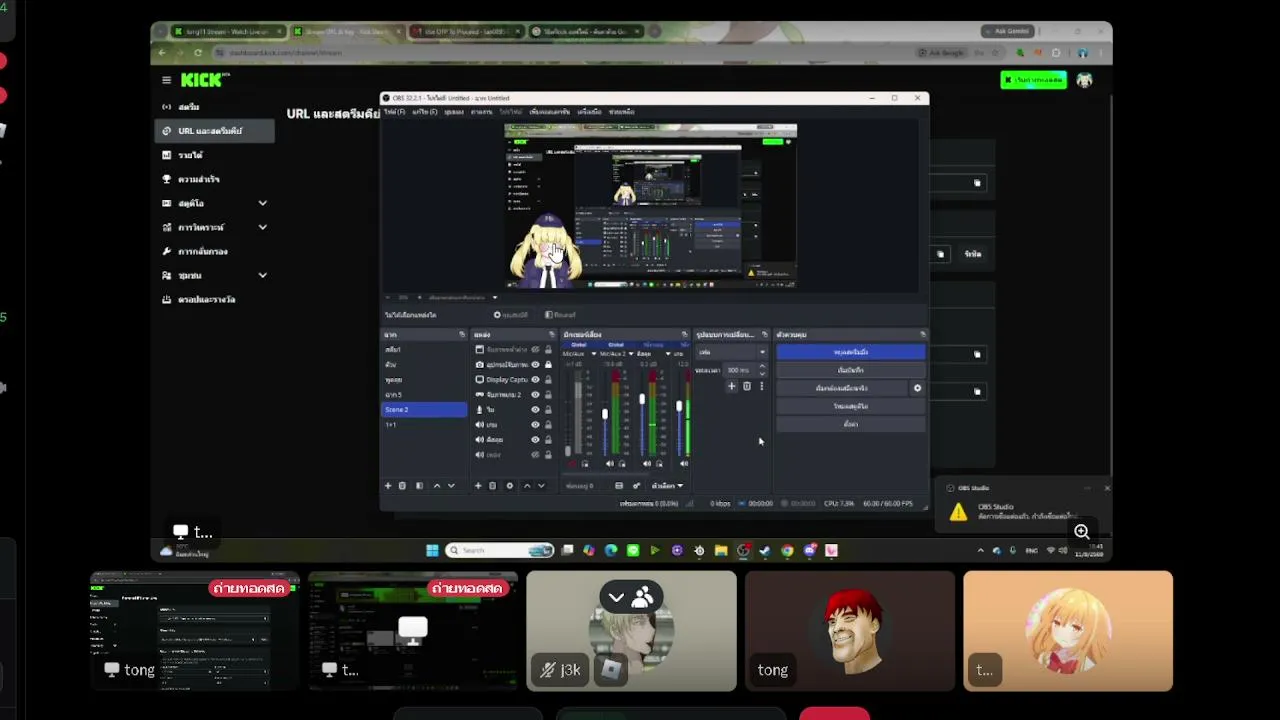The height and width of the screenshot is (720, 1280).
Task: Open the Windows Start menu on the shared taskbar
Action: click(432, 550)
